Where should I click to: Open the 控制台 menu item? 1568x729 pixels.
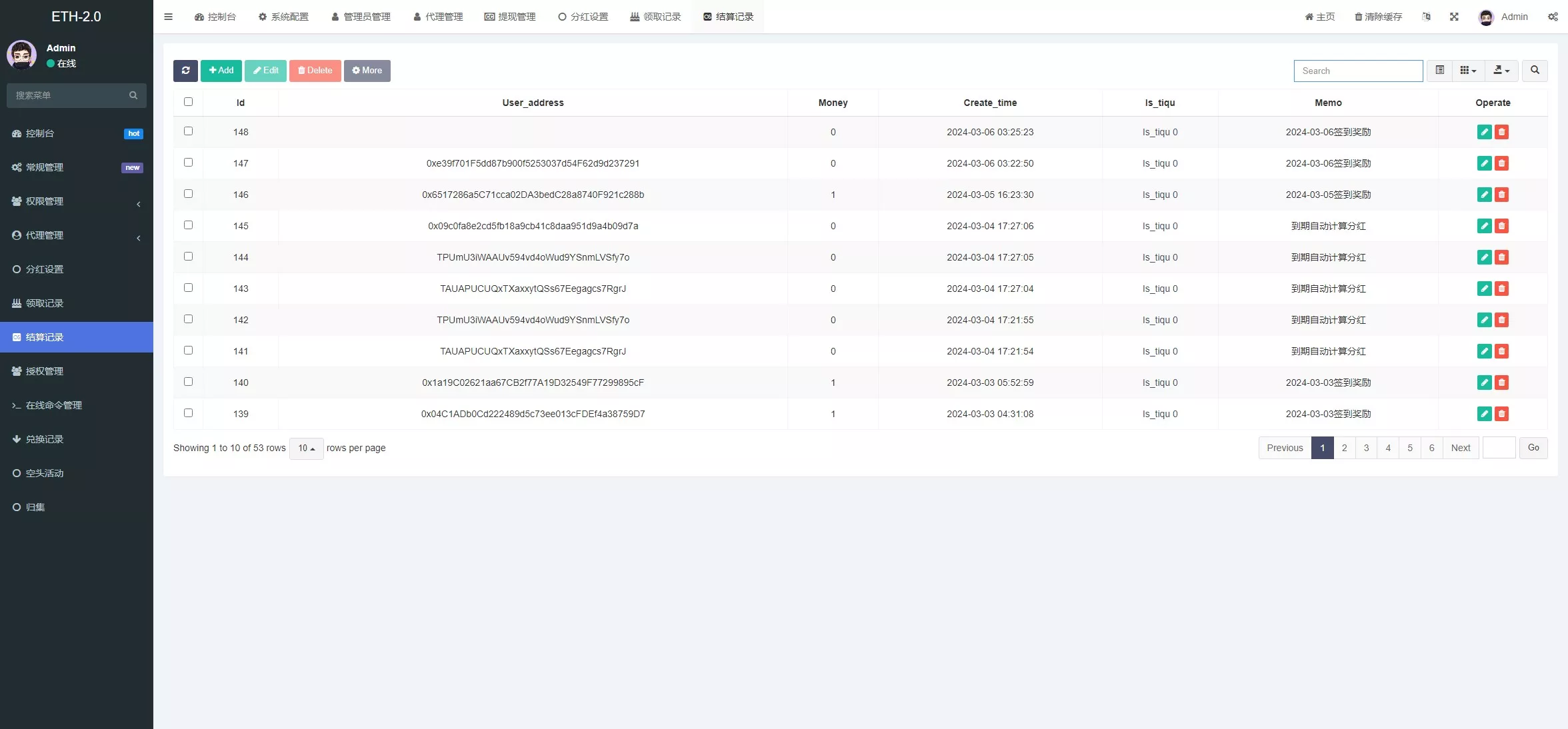click(215, 17)
